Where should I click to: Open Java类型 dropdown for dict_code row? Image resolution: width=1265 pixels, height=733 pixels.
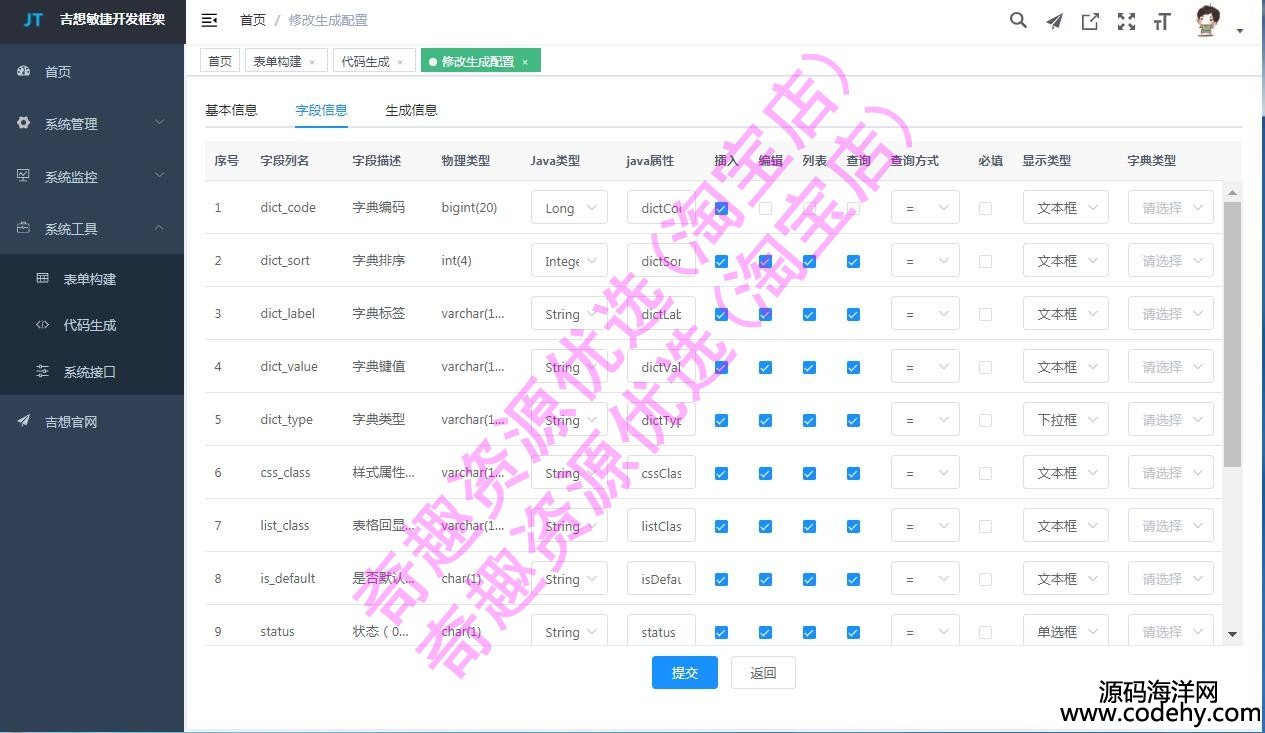pyautogui.click(x=569, y=208)
